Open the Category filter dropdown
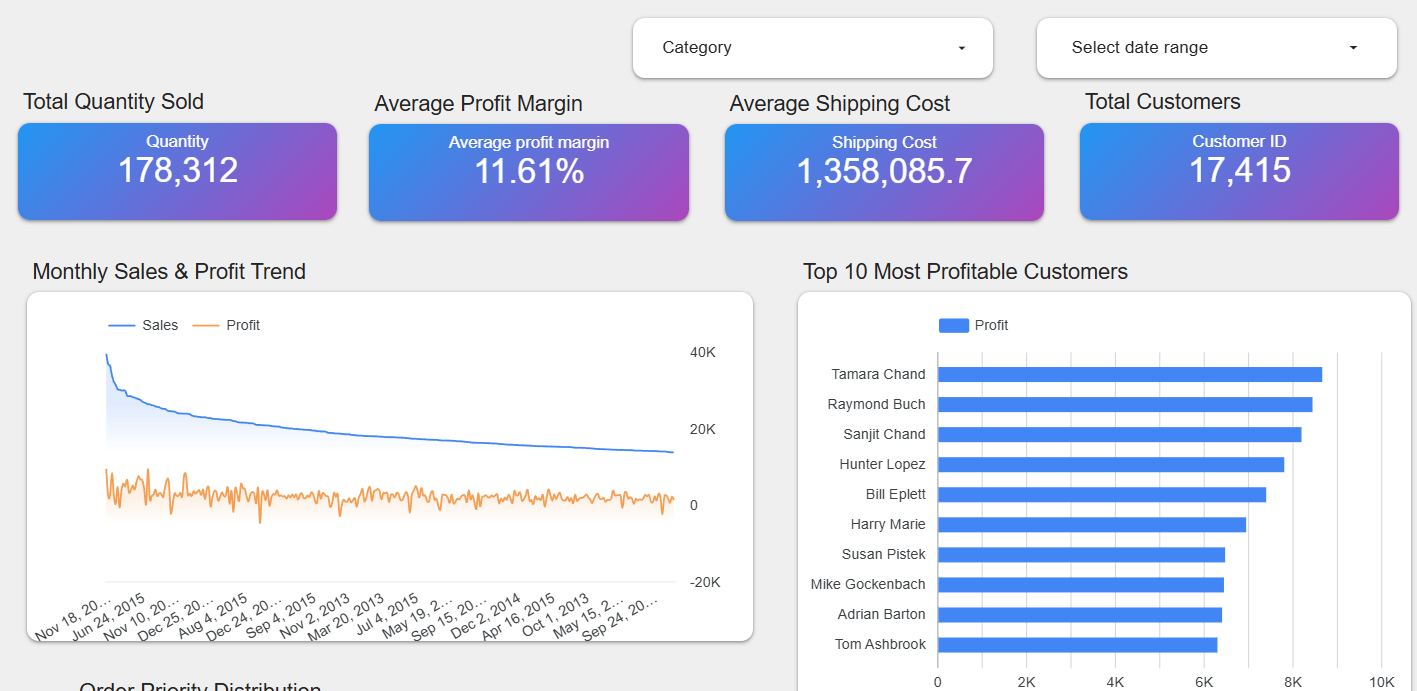 pyautogui.click(x=811, y=47)
